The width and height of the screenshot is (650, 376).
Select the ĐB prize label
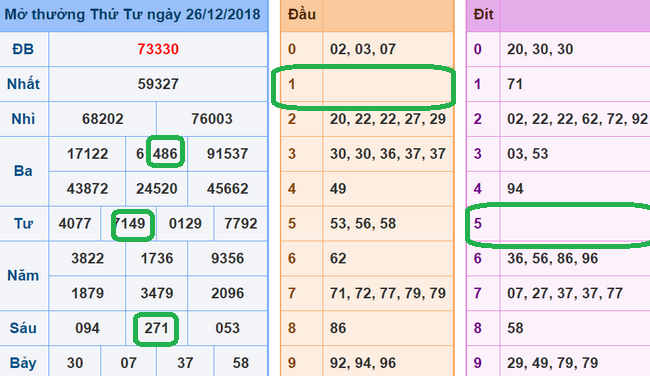pyautogui.click(x=23, y=49)
